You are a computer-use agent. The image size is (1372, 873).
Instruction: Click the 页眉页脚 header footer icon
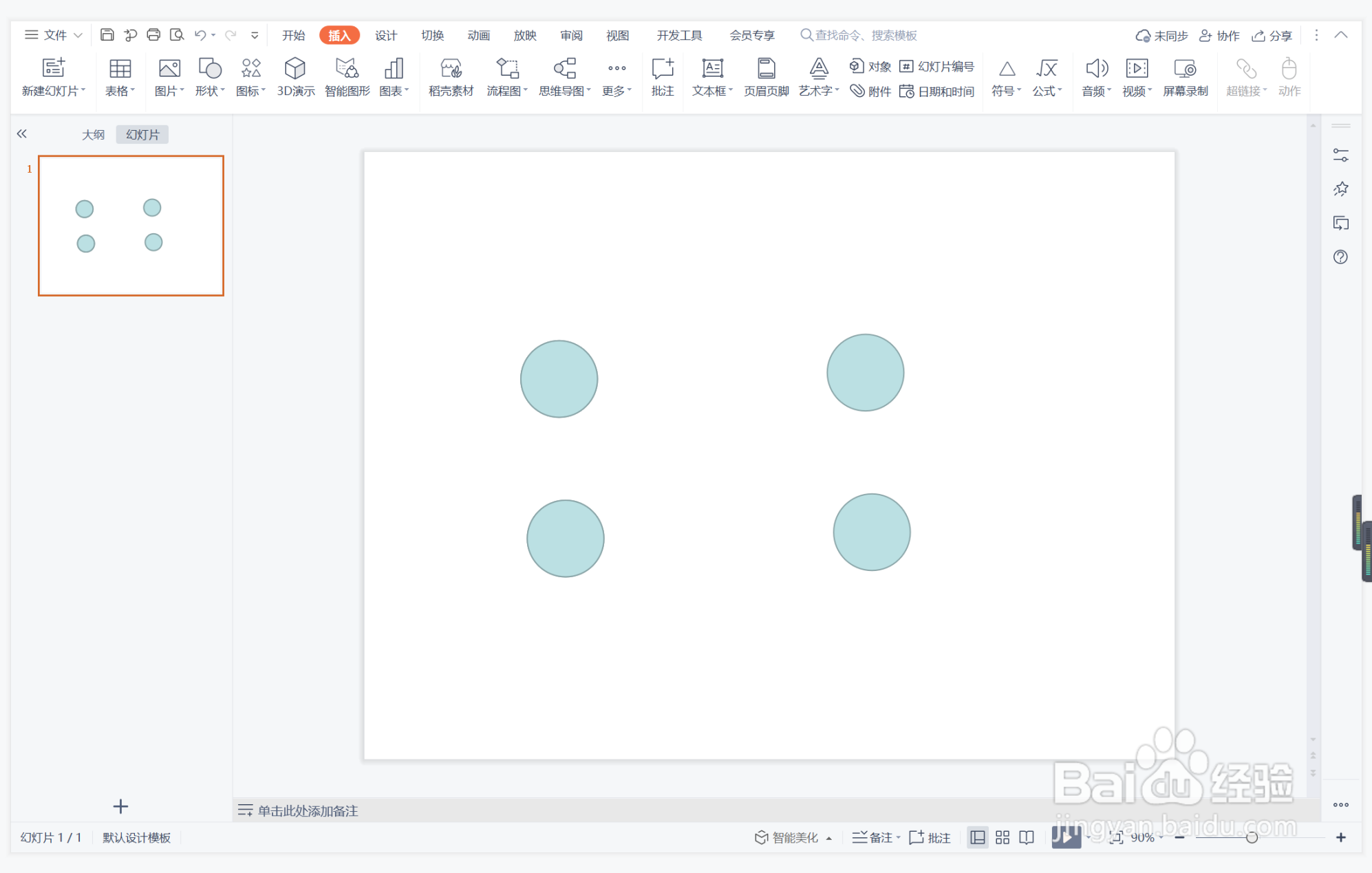(766, 76)
